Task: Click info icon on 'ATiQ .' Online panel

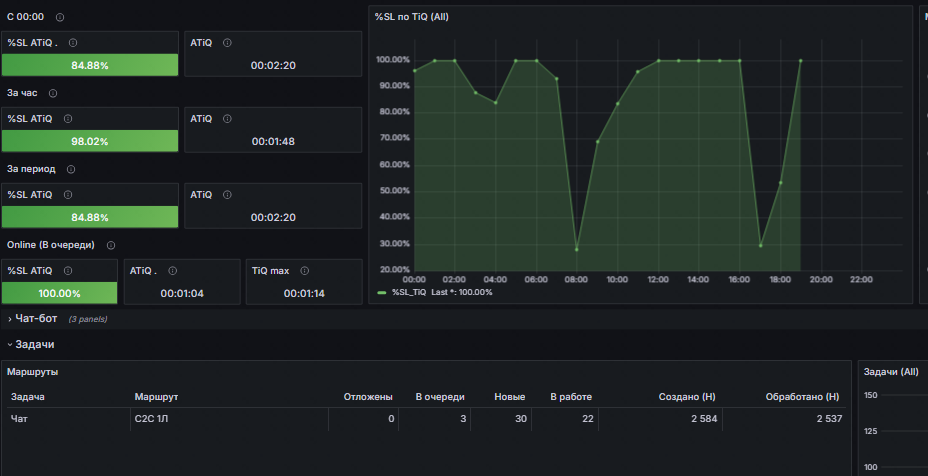Action: (172, 271)
